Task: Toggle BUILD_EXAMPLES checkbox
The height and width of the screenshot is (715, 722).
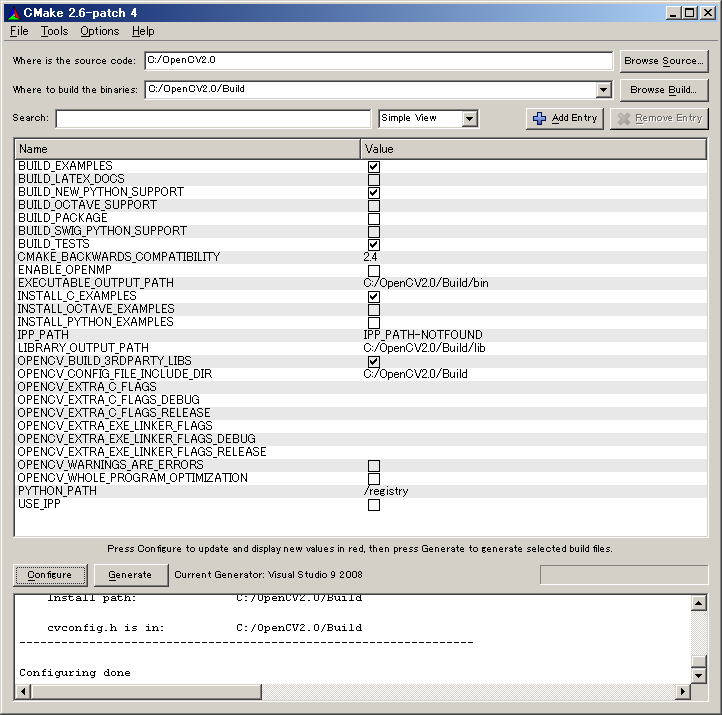Action: tap(374, 167)
